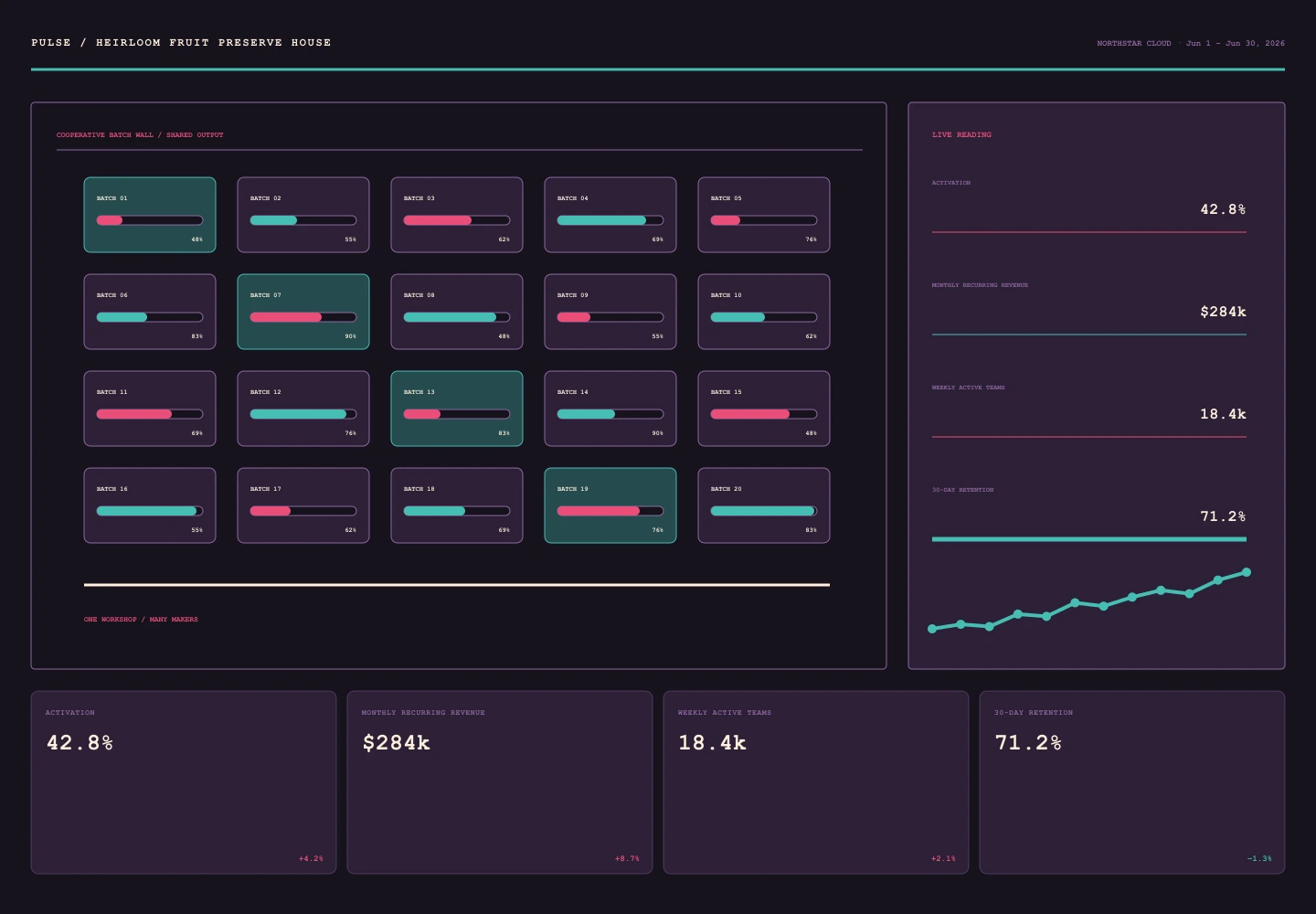Click the Batch 11 label
Image resolution: width=1316 pixels, height=914 pixels.
point(112,392)
